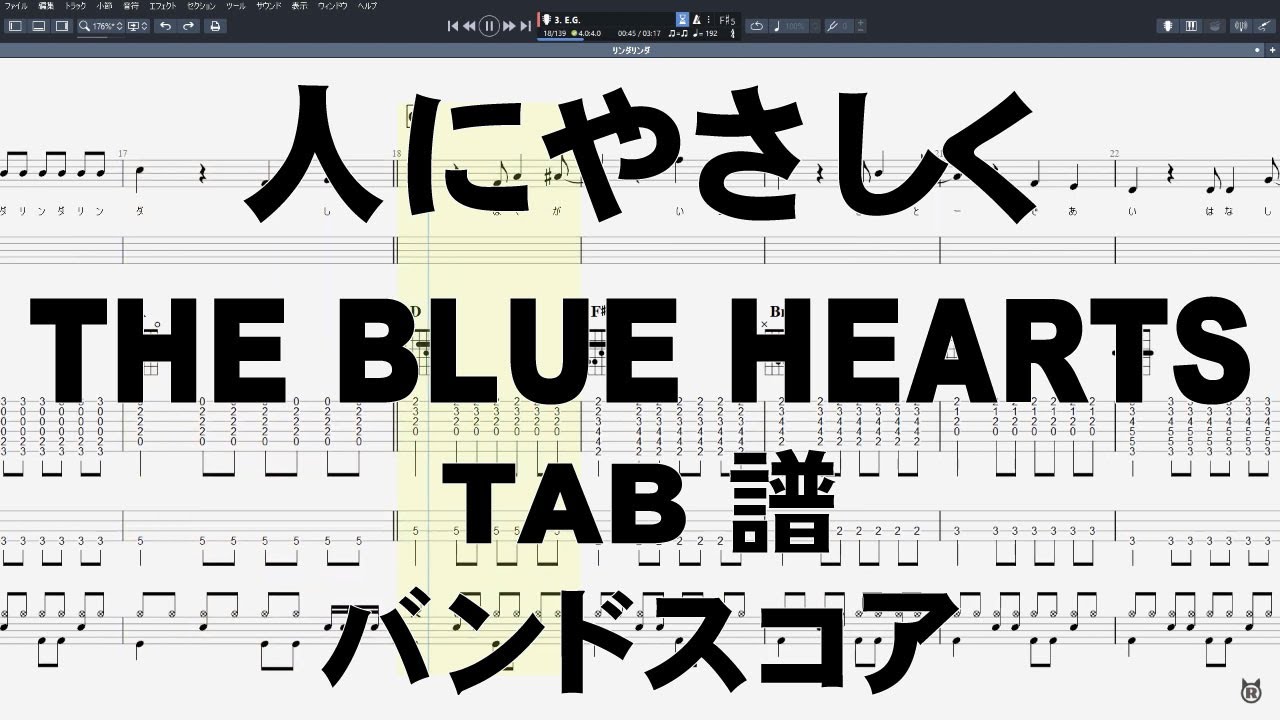This screenshot has height=720, width=1280.
Task: Open the line-in guitar input
Action: click(1264, 26)
